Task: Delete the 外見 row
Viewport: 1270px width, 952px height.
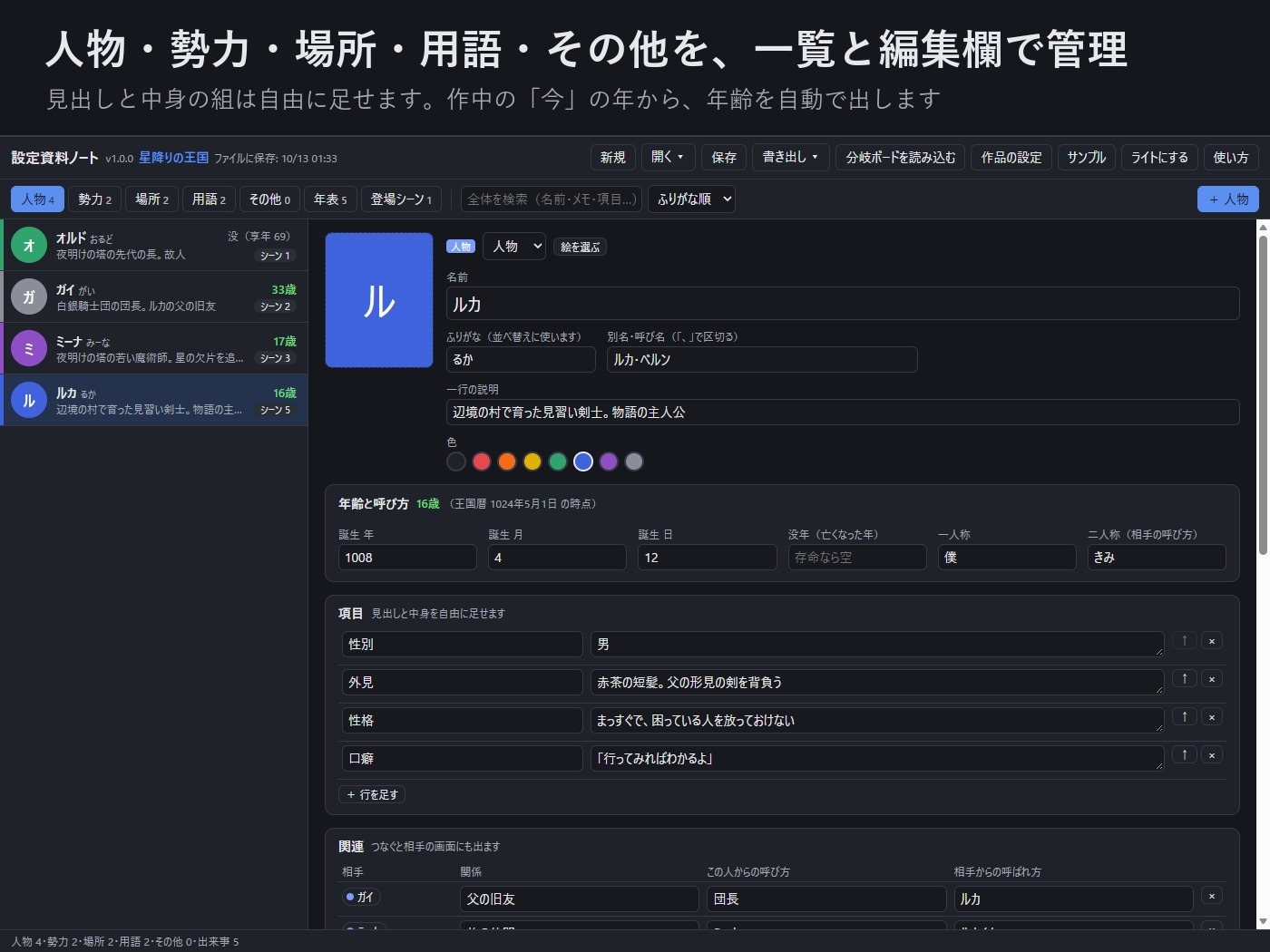Action: [x=1212, y=679]
